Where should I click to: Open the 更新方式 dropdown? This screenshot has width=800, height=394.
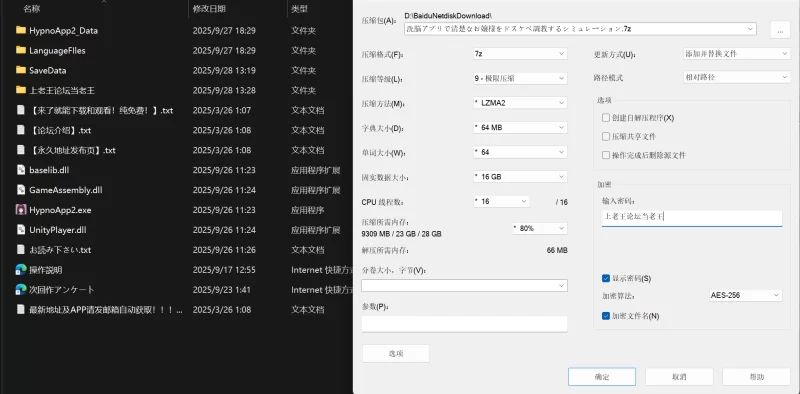[736, 53]
